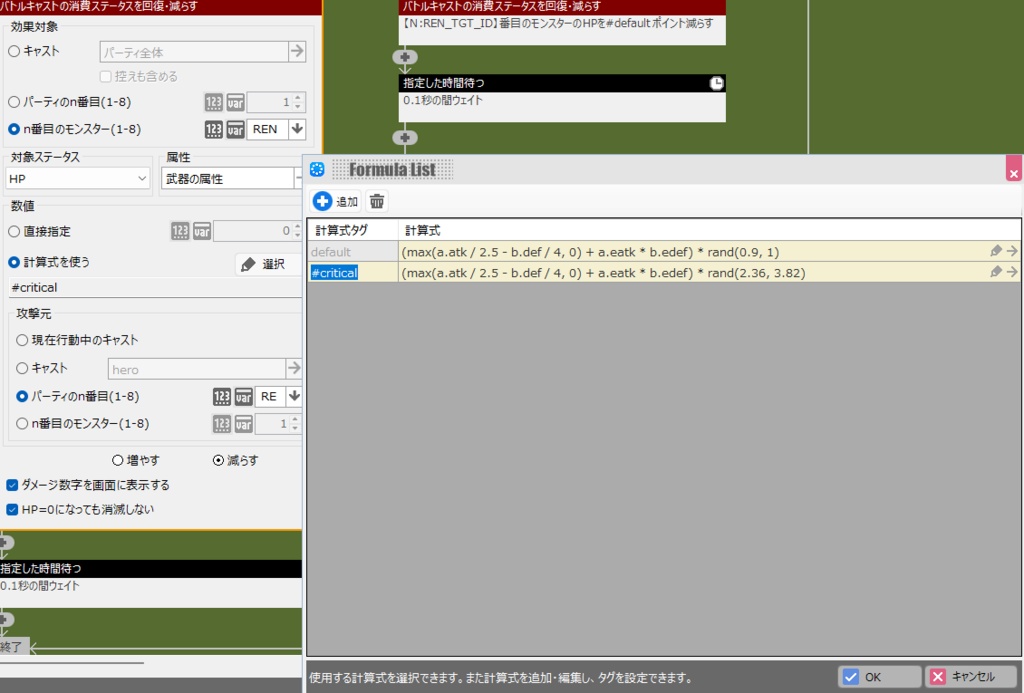The width and height of the screenshot is (1024, 693).
Task: Click the arrow beside hero cast field
Action: 294,368
